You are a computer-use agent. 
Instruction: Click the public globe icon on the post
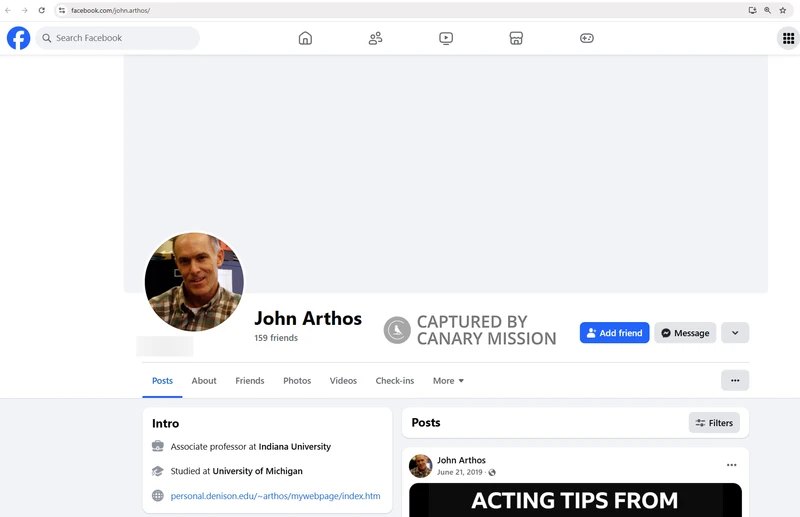click(x=492, y=473)
